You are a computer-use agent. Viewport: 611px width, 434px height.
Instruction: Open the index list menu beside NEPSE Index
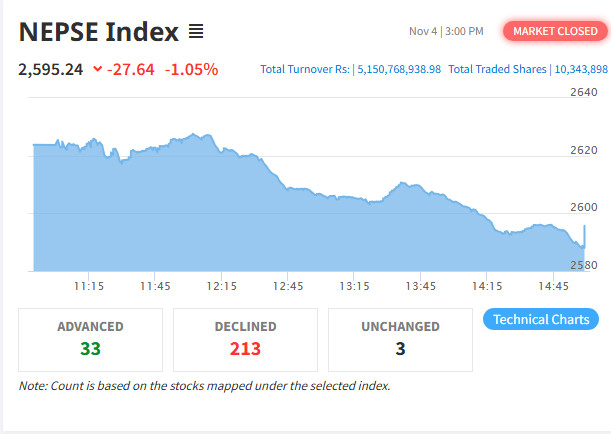(196, 32)
